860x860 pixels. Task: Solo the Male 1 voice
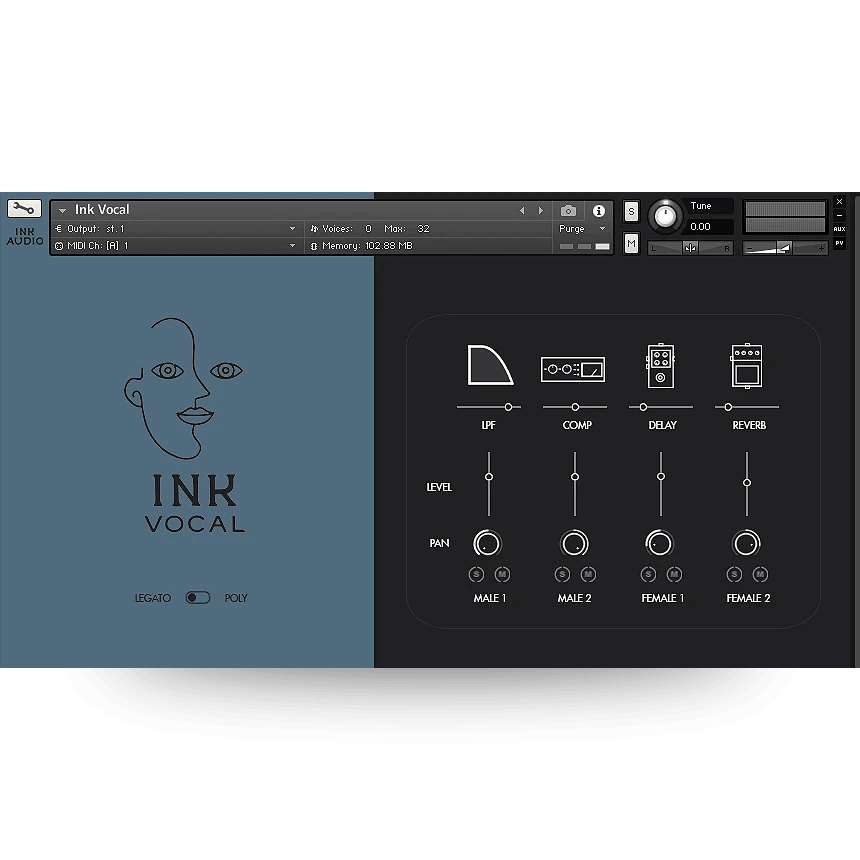coord(476,574)
